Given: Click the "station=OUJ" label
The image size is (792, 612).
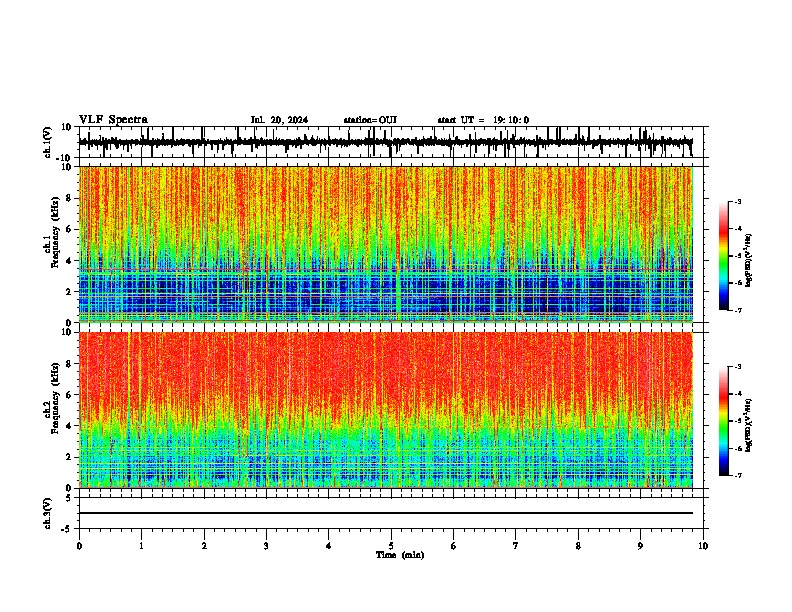Looking at the screenshot, I should pos(370,120).
